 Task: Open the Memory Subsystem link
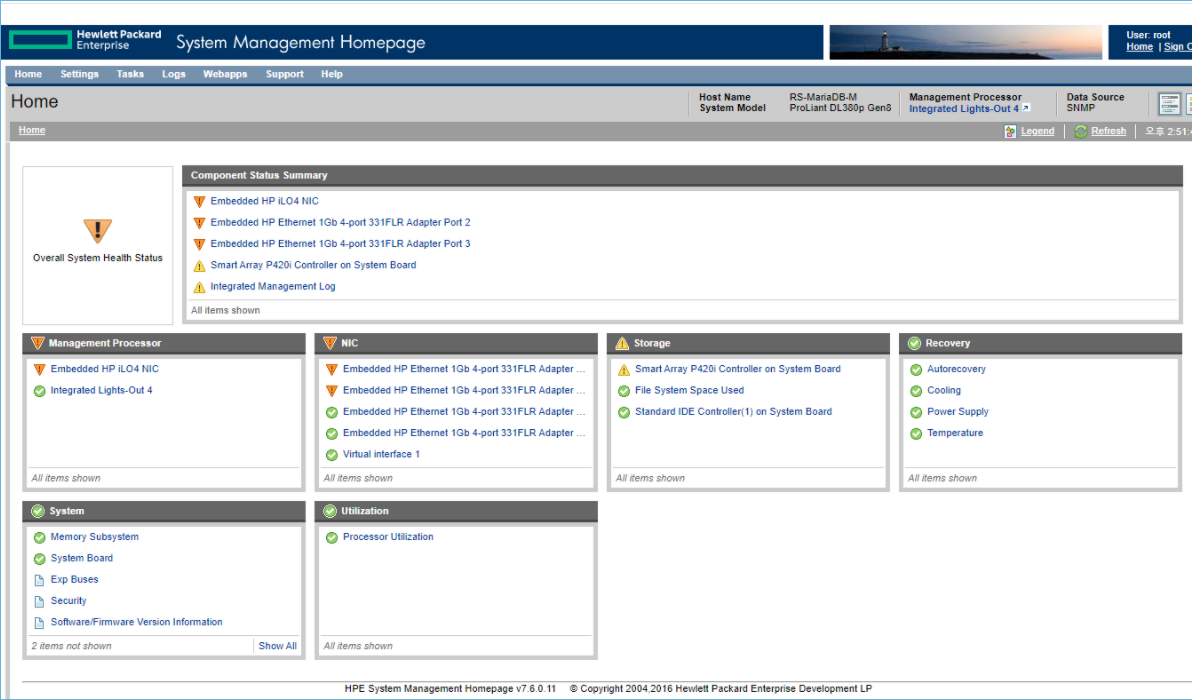click(94, 537)
